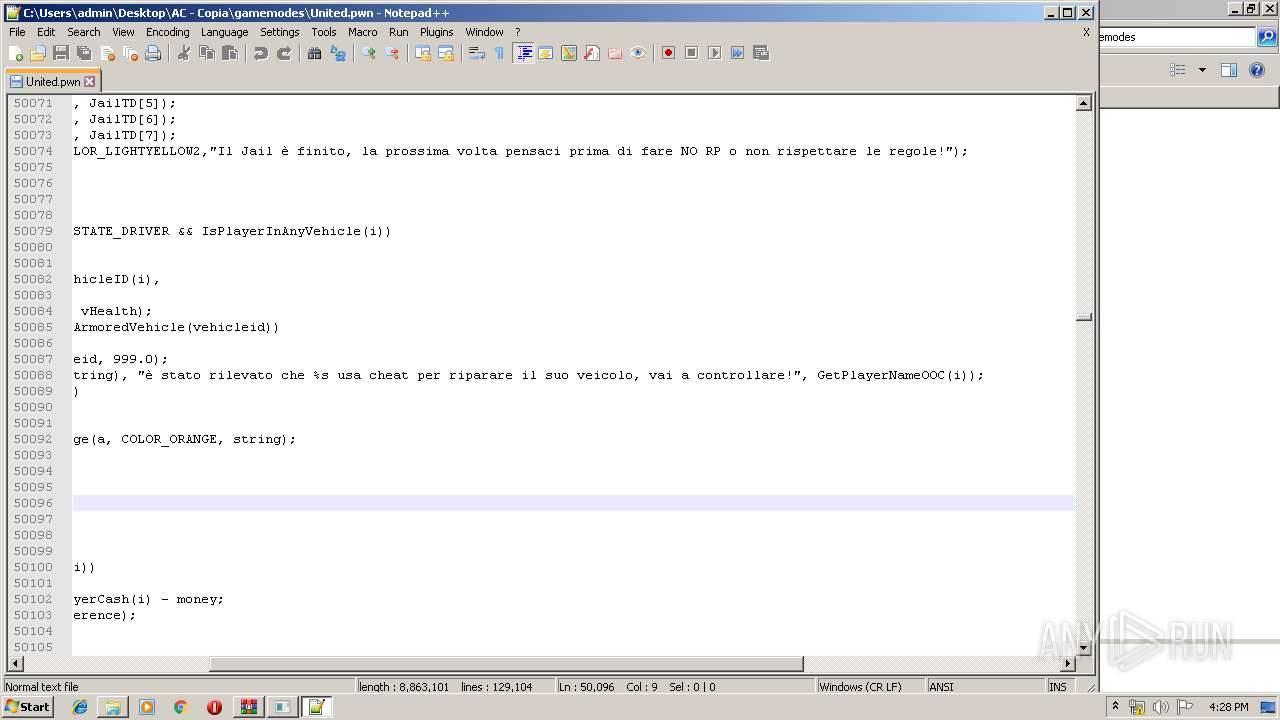This screenshot has width=1280, height=720.
Task: Close the current document via toolbar
Action: (x=107, y=53)
